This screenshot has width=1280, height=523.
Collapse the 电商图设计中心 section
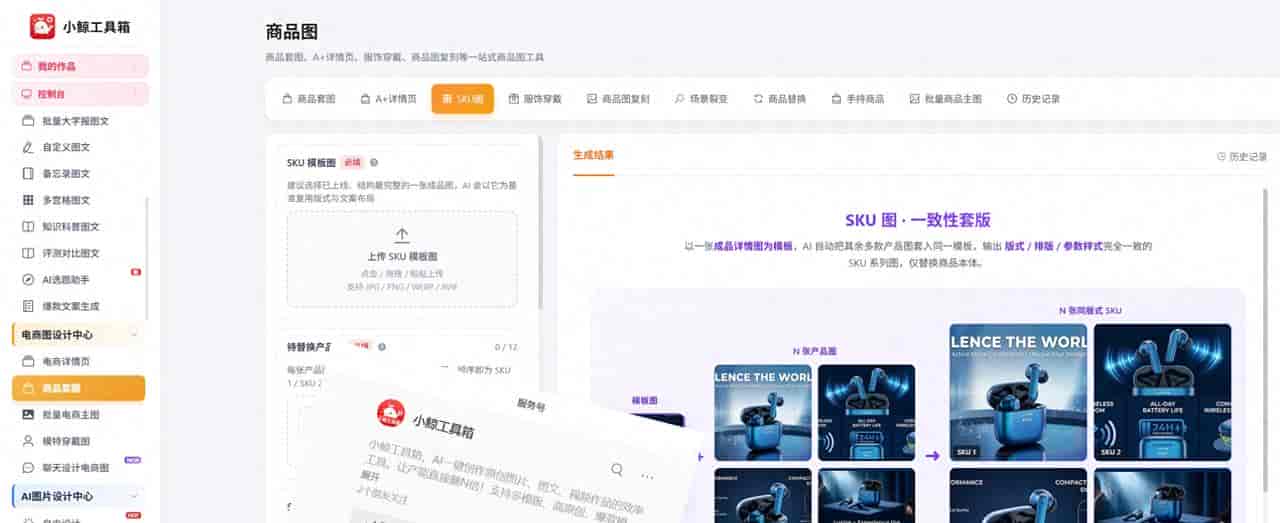click(x=134, y=334)
